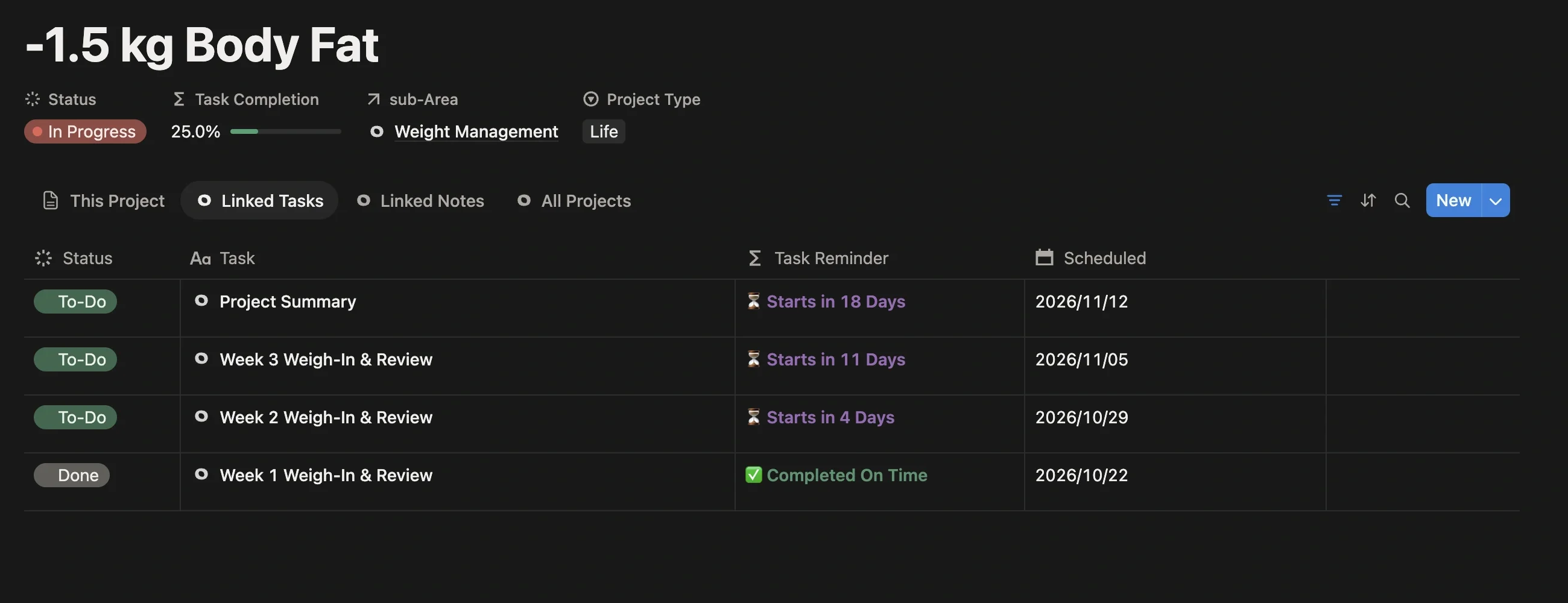Viewport: 1568px width, 603px height.
Task: Open the Linked Notes tab
Action: click(x=420, y=200)
